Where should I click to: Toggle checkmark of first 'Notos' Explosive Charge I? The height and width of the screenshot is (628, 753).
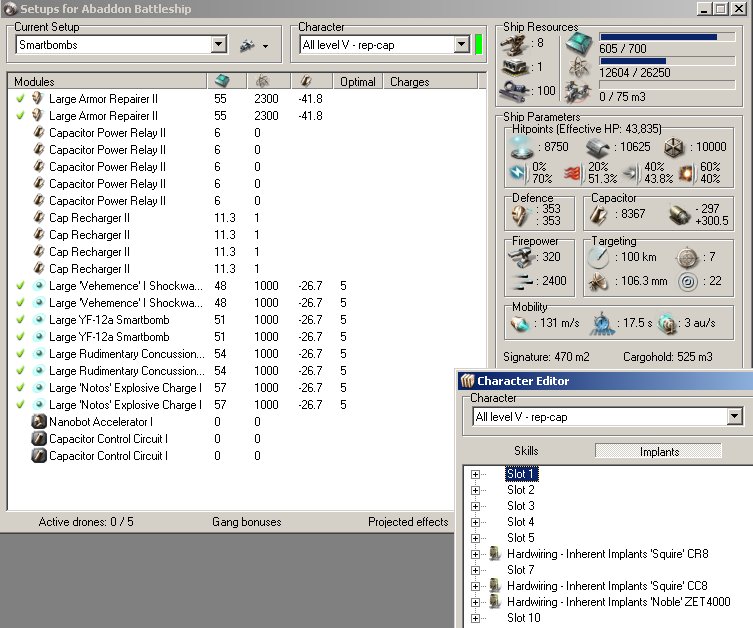pyautogui.click(x=21, y=388)
